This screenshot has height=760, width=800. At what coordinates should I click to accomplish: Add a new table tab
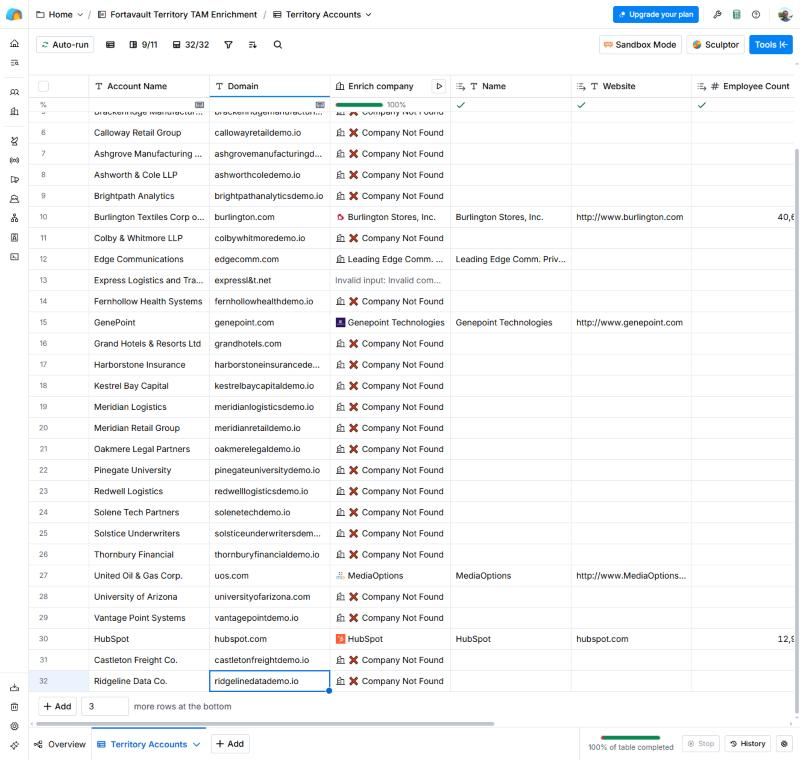pos(230,744)
